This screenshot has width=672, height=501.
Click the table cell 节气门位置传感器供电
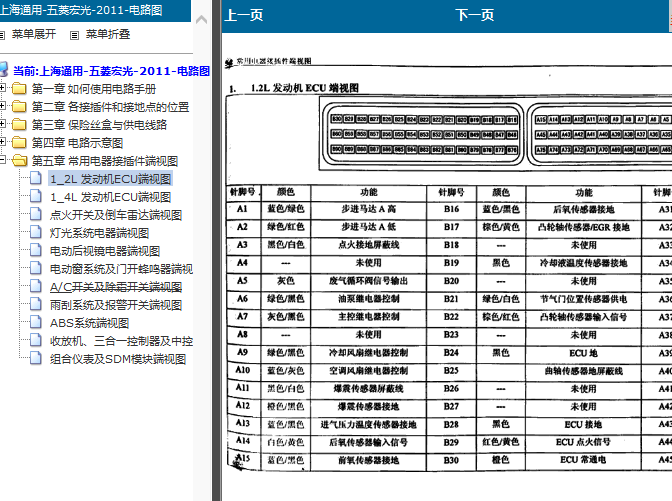(583, 299)
